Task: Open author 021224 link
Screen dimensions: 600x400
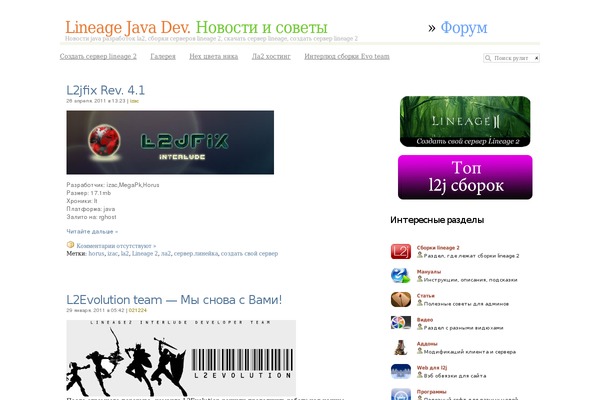Action: (x=138, y=310)
